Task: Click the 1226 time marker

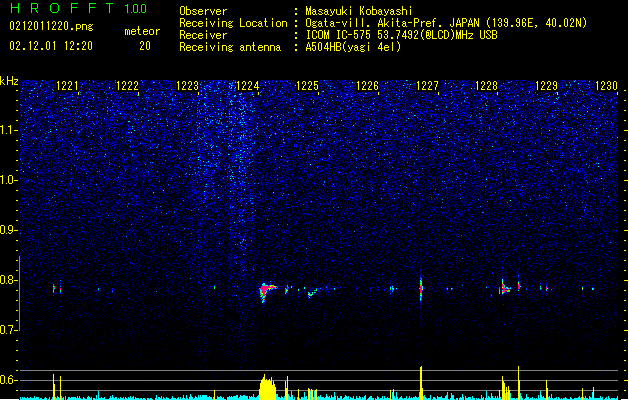Action: click(367, 85)
